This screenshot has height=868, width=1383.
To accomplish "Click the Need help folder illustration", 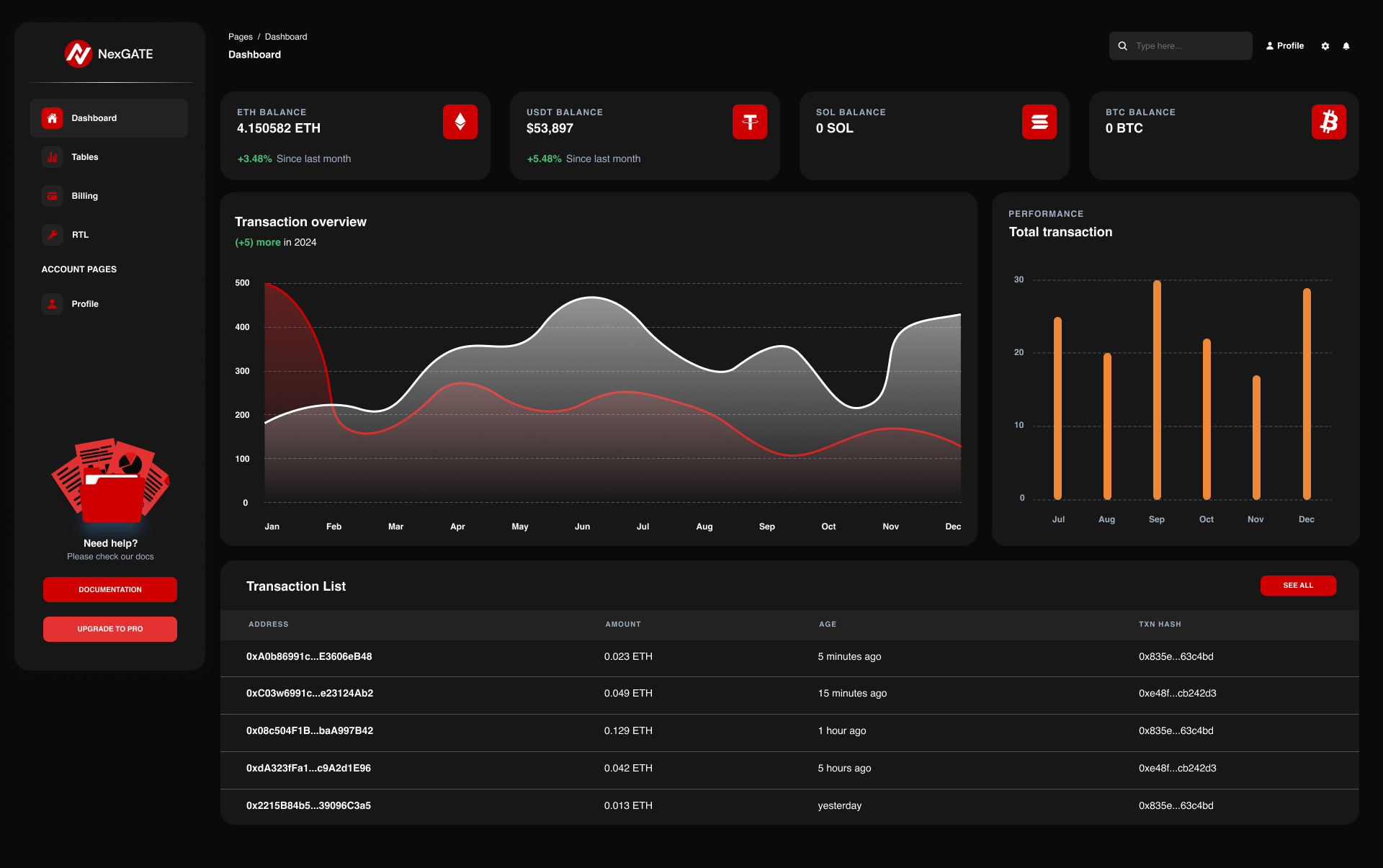I will pos(110,480).
